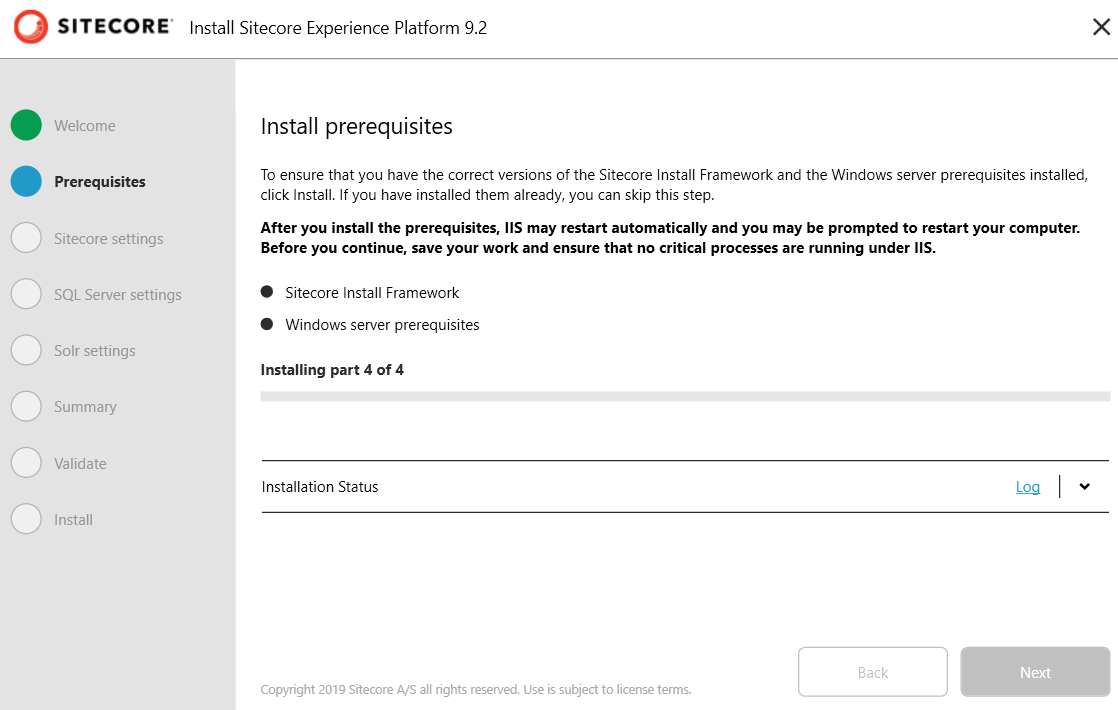Select the green Welcome step circle
Screen dimensions: 1118x710
point(26,125)
